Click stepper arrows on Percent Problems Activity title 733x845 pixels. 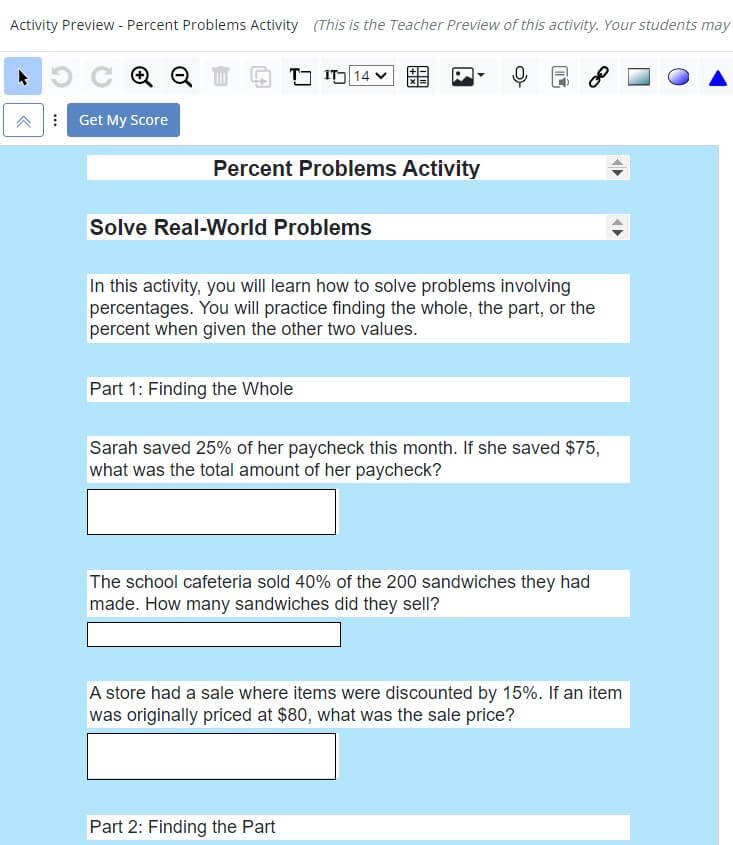617,168
